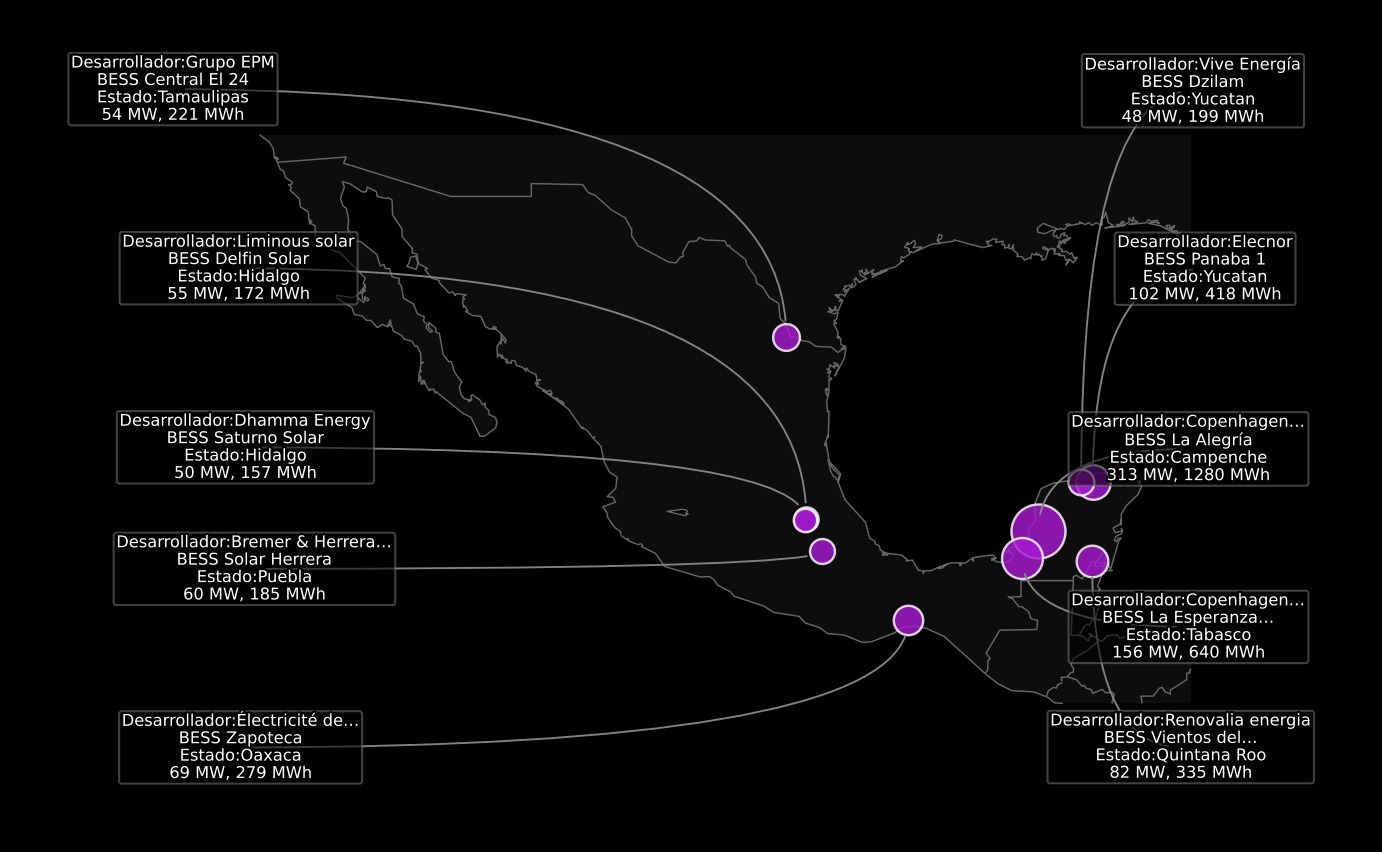This screenshot has height=852, width=1382.
Task: Click the "Desarrollador:Renovalia energia" text
Action: pyautogui.click(x=1180, y=720)
